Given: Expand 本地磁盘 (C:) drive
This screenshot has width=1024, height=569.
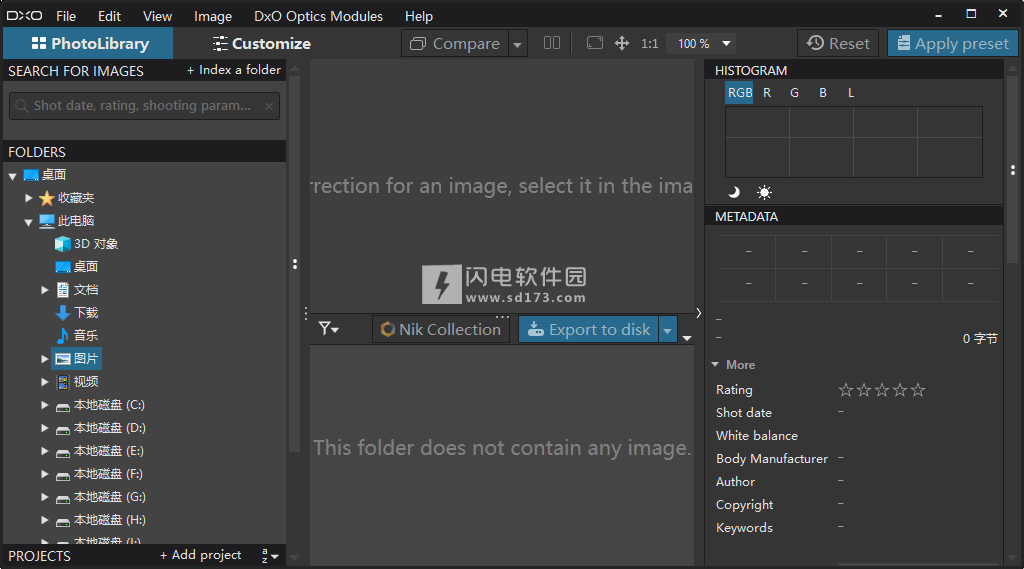Looking at the screenshot, I should 44,405.
